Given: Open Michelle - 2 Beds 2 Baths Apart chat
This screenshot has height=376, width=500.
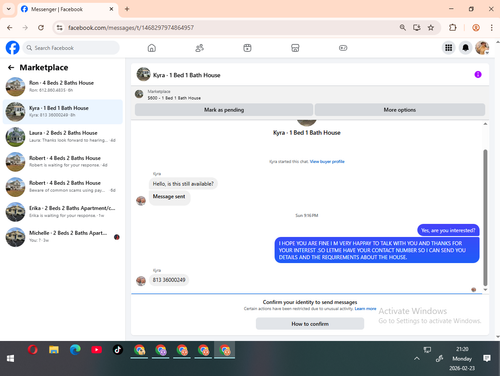Looking at the screenshot, I should pyautogui.click(x=63, y=237).
